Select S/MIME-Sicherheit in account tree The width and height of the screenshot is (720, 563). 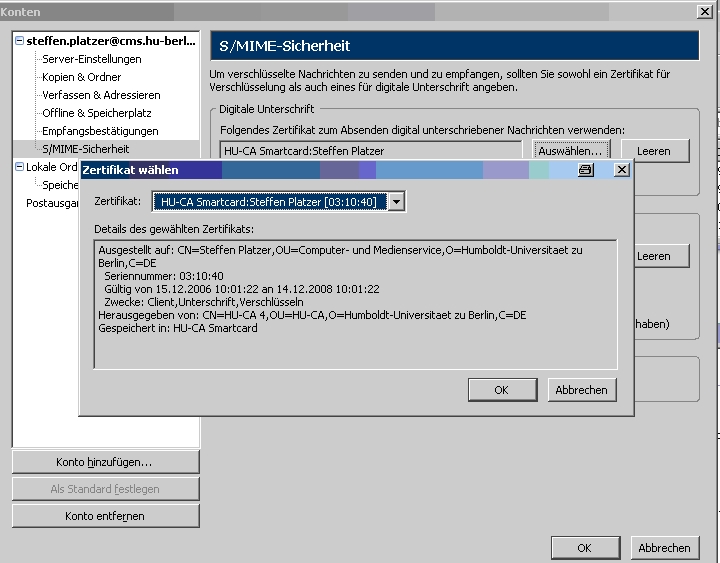point(85,149)
